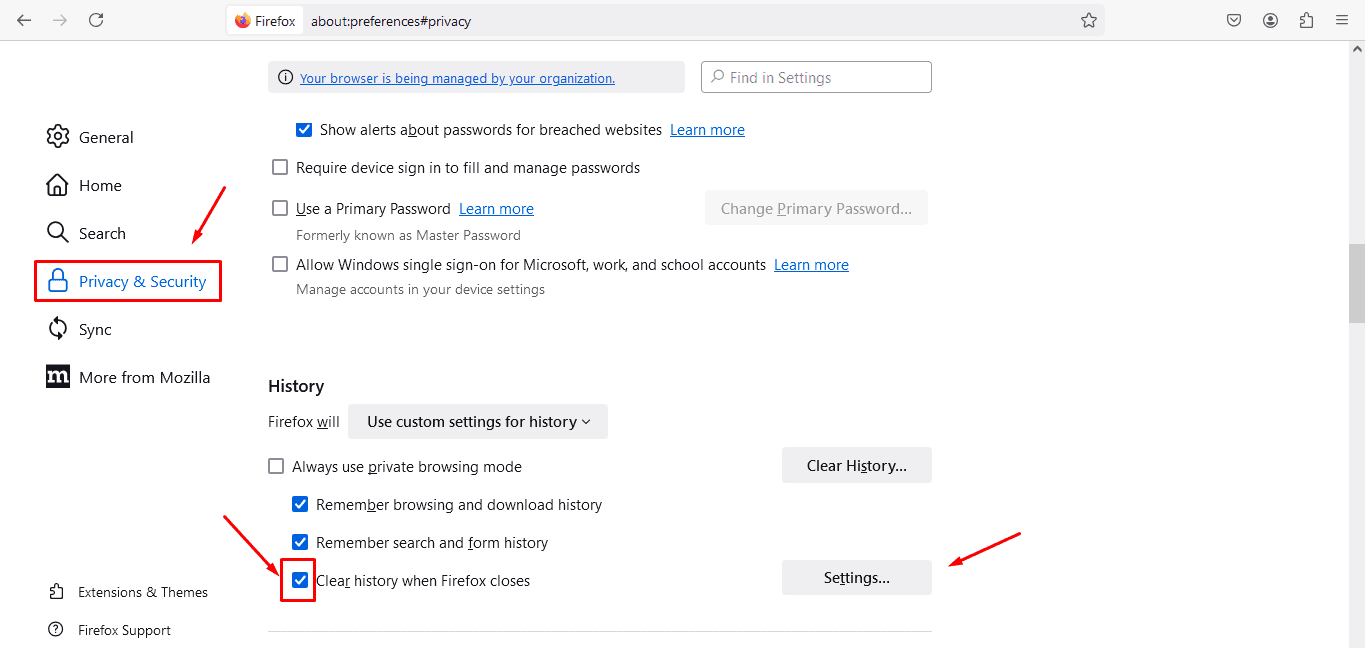Open the history Settings button

point(857,578)
